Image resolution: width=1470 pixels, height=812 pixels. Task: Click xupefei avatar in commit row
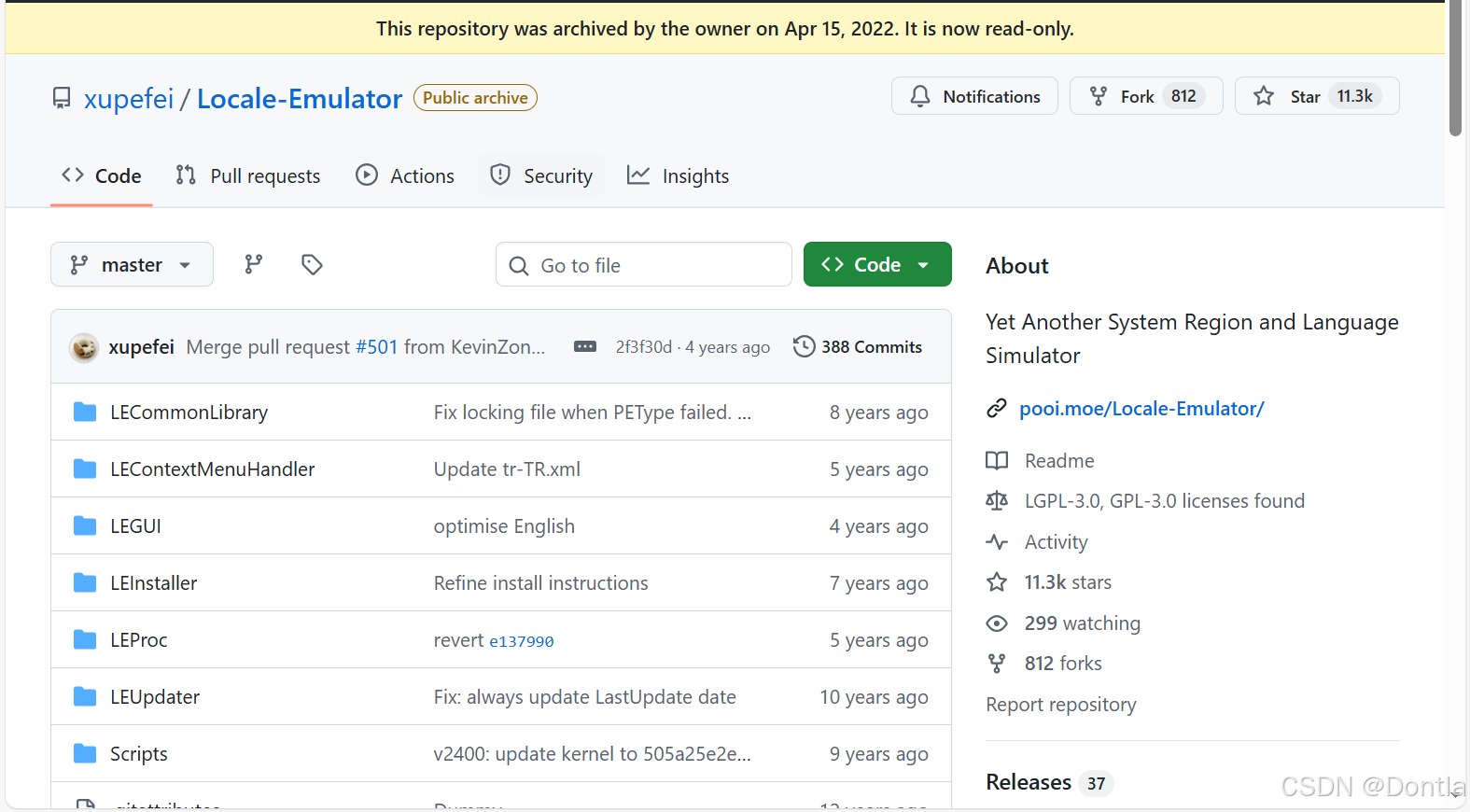pos(84,347)
